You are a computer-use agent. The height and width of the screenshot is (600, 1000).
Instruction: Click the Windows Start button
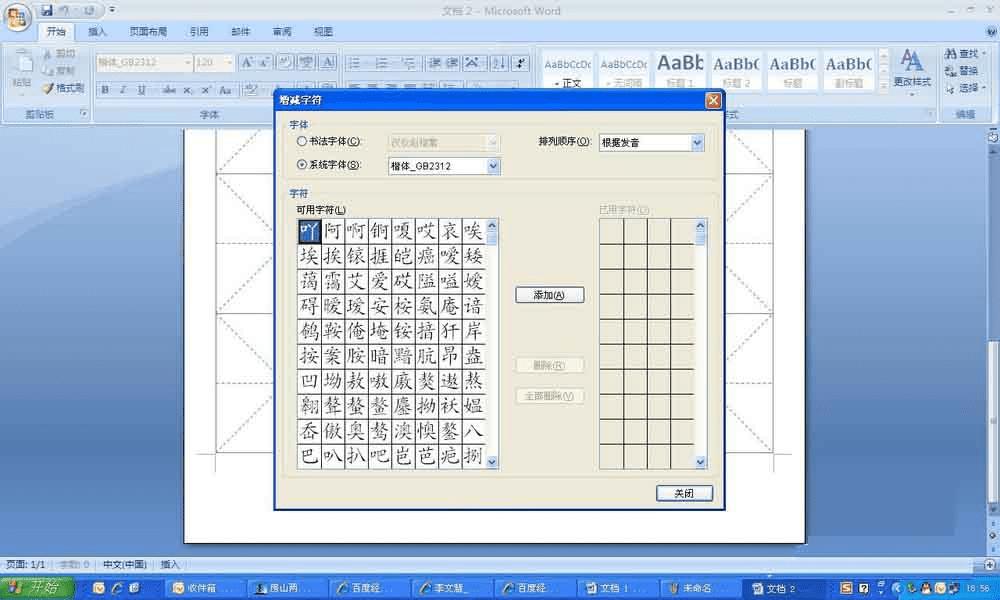pyautogui.click(x=37, y=587)
